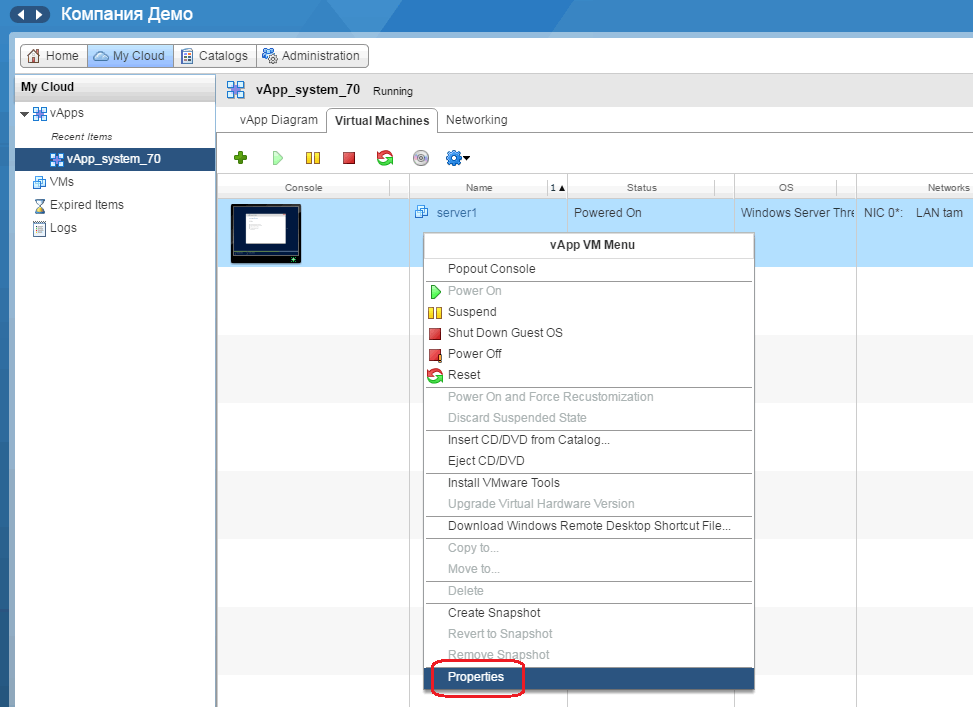Choose Eject CD/DVD
973x707 pixels.
click(x=589, y=461)
